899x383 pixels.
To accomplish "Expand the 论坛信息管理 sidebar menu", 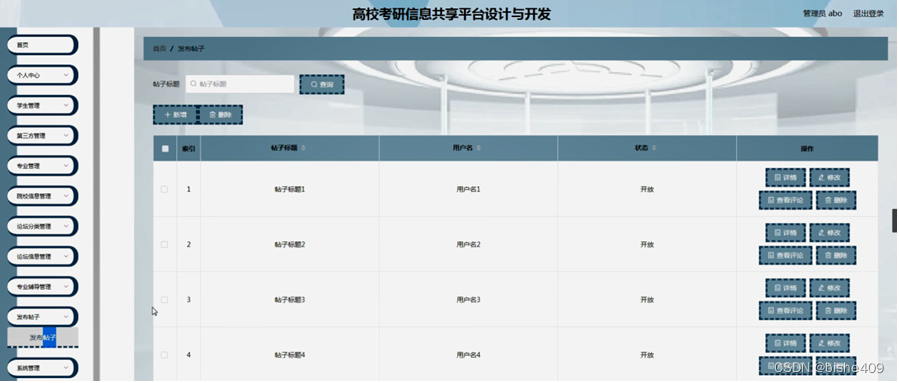I will (x=41, y=256).
